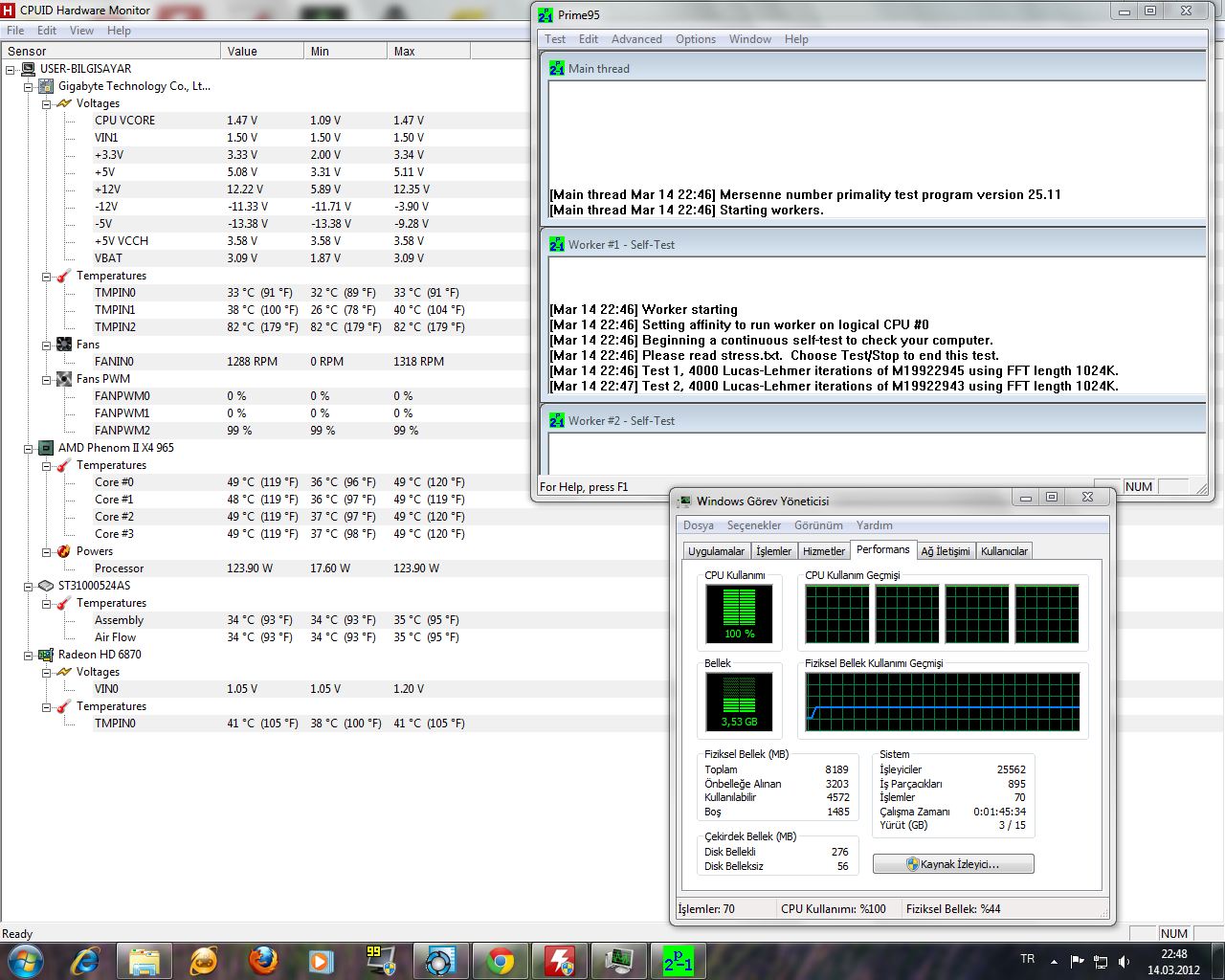
Task: Collapse ST31000524AS node
Action: (x=29, y=586)
